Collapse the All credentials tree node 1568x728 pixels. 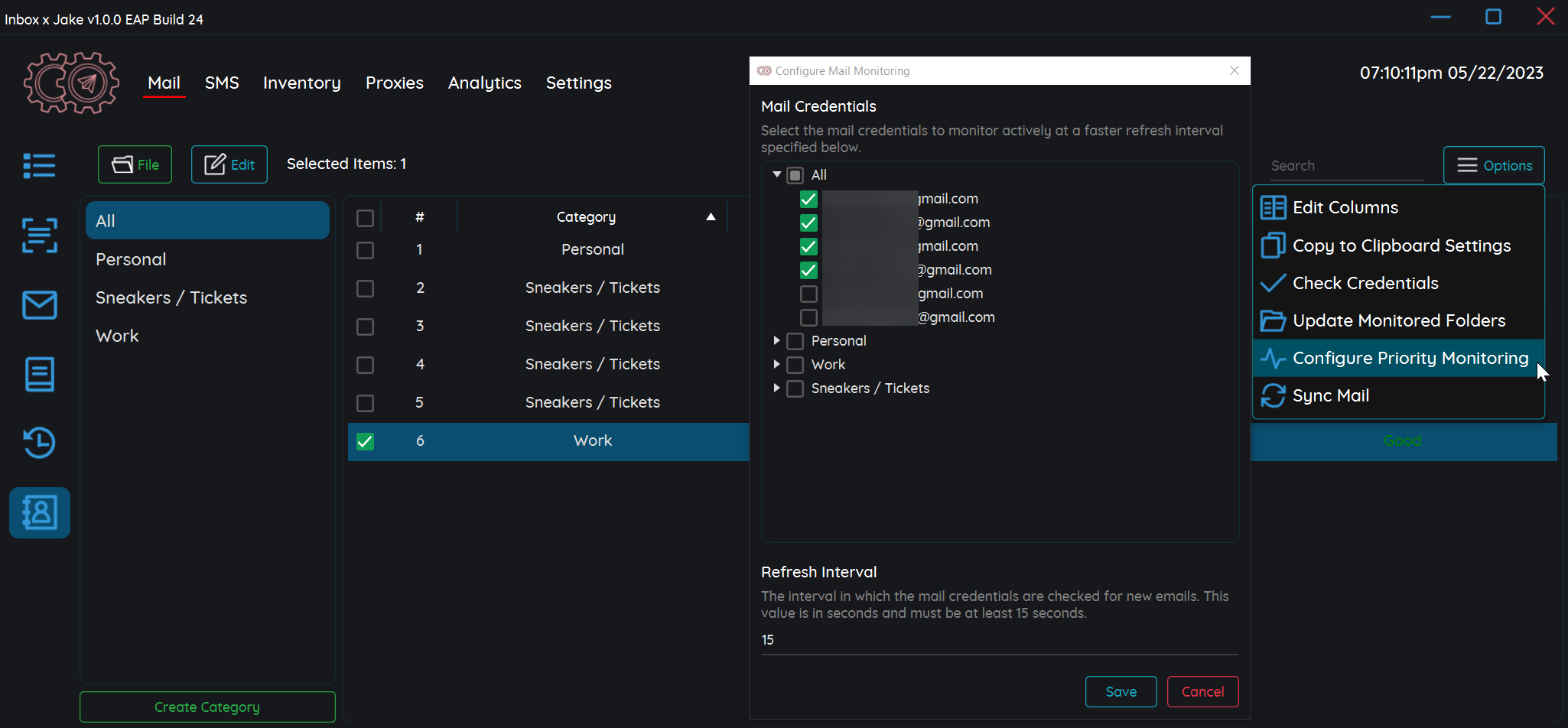(x=776, y=174)
